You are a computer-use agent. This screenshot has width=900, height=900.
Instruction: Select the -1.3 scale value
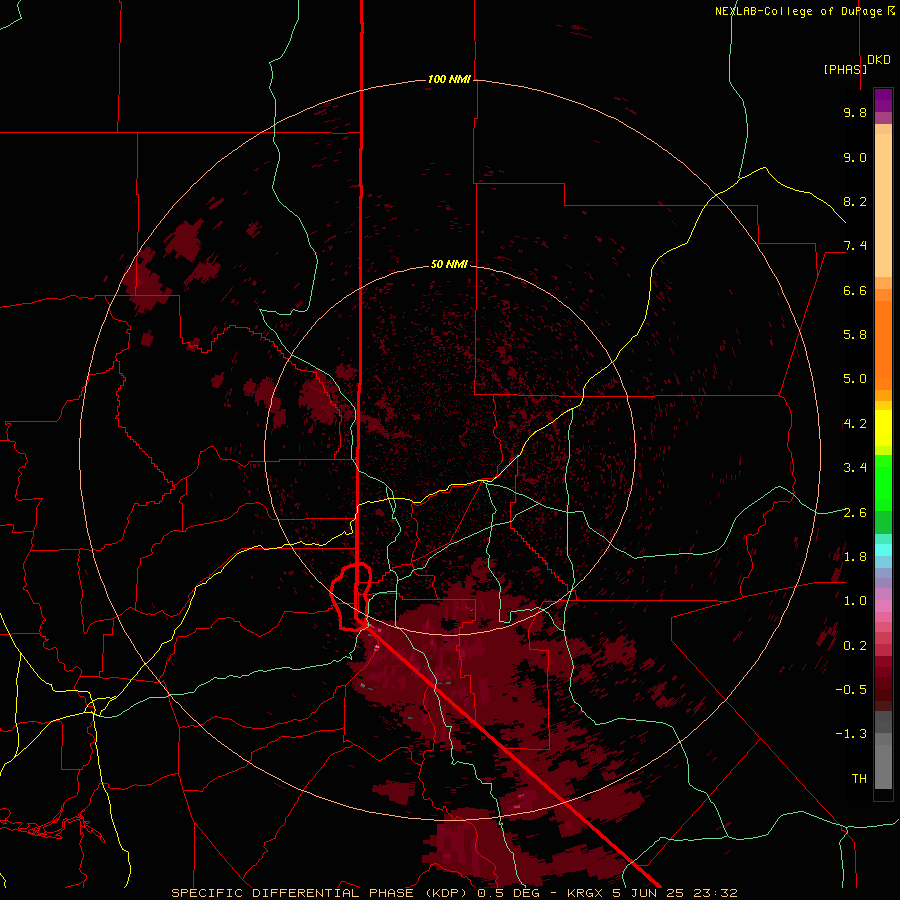point(851,734)
